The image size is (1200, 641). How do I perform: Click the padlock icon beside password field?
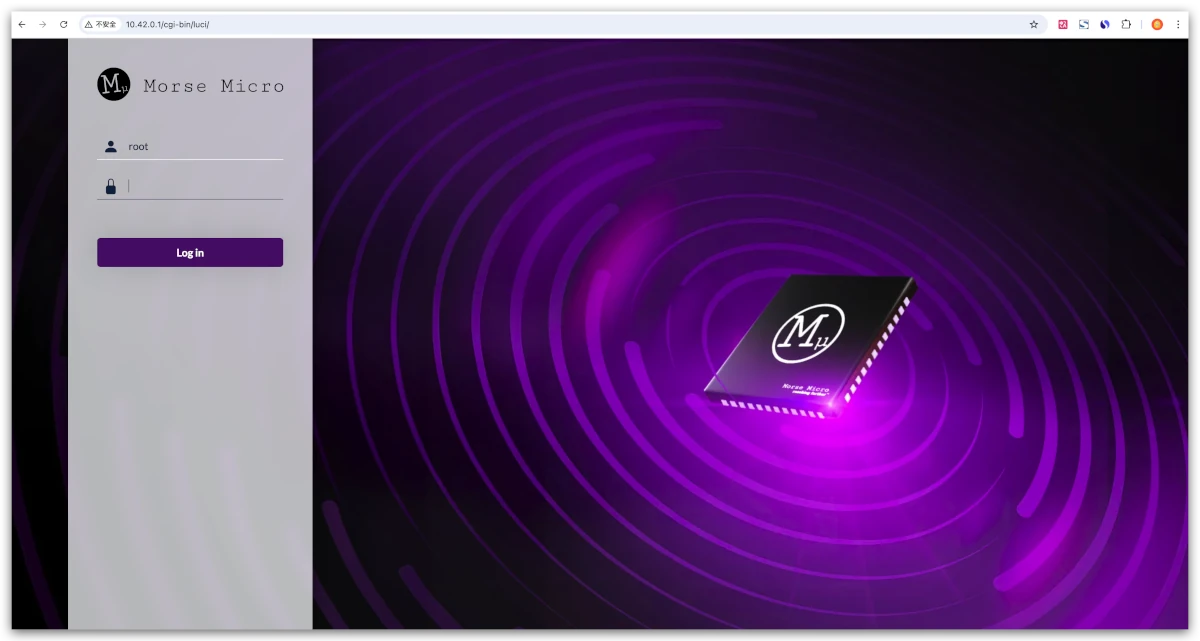pyautogui.click(x=111, y=186)
